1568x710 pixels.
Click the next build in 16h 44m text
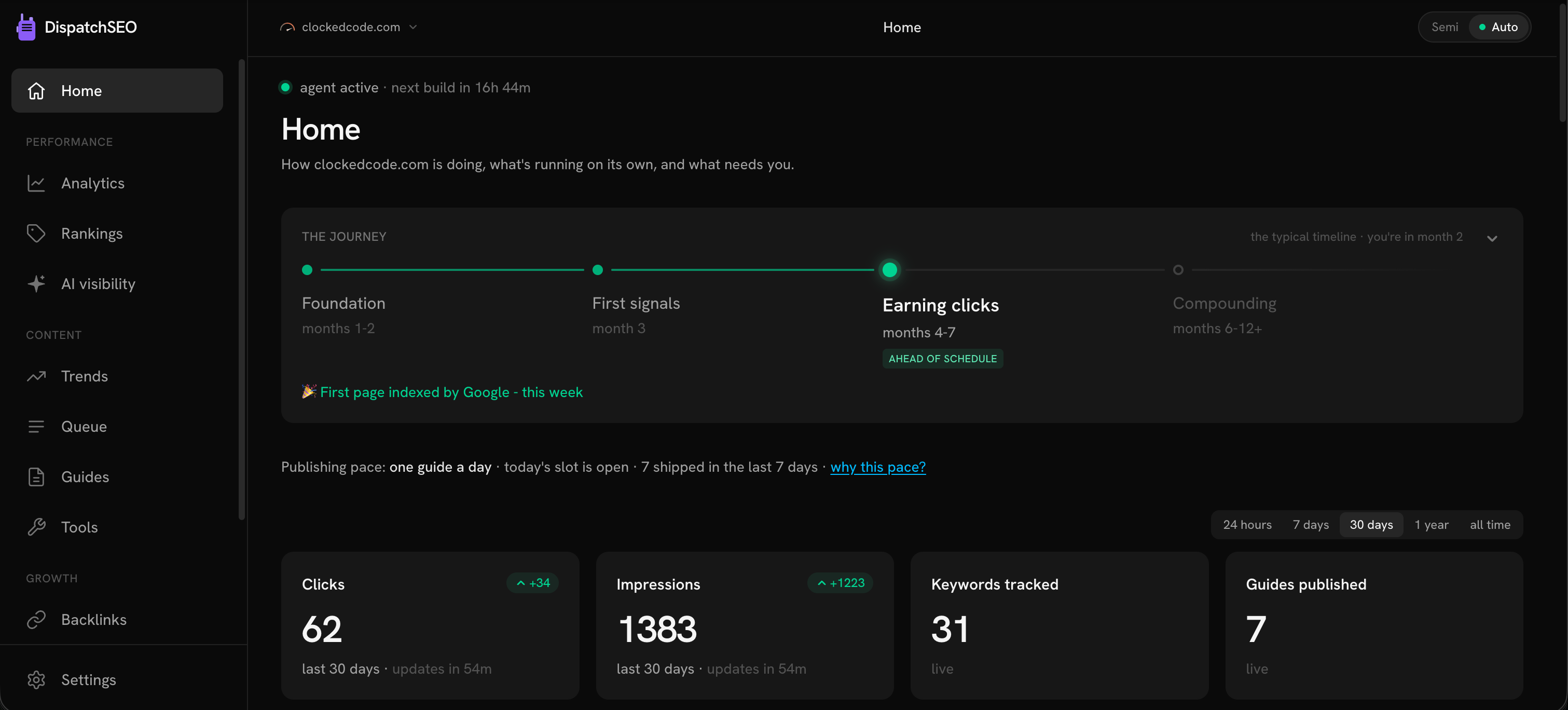click(x=461, y=88)
